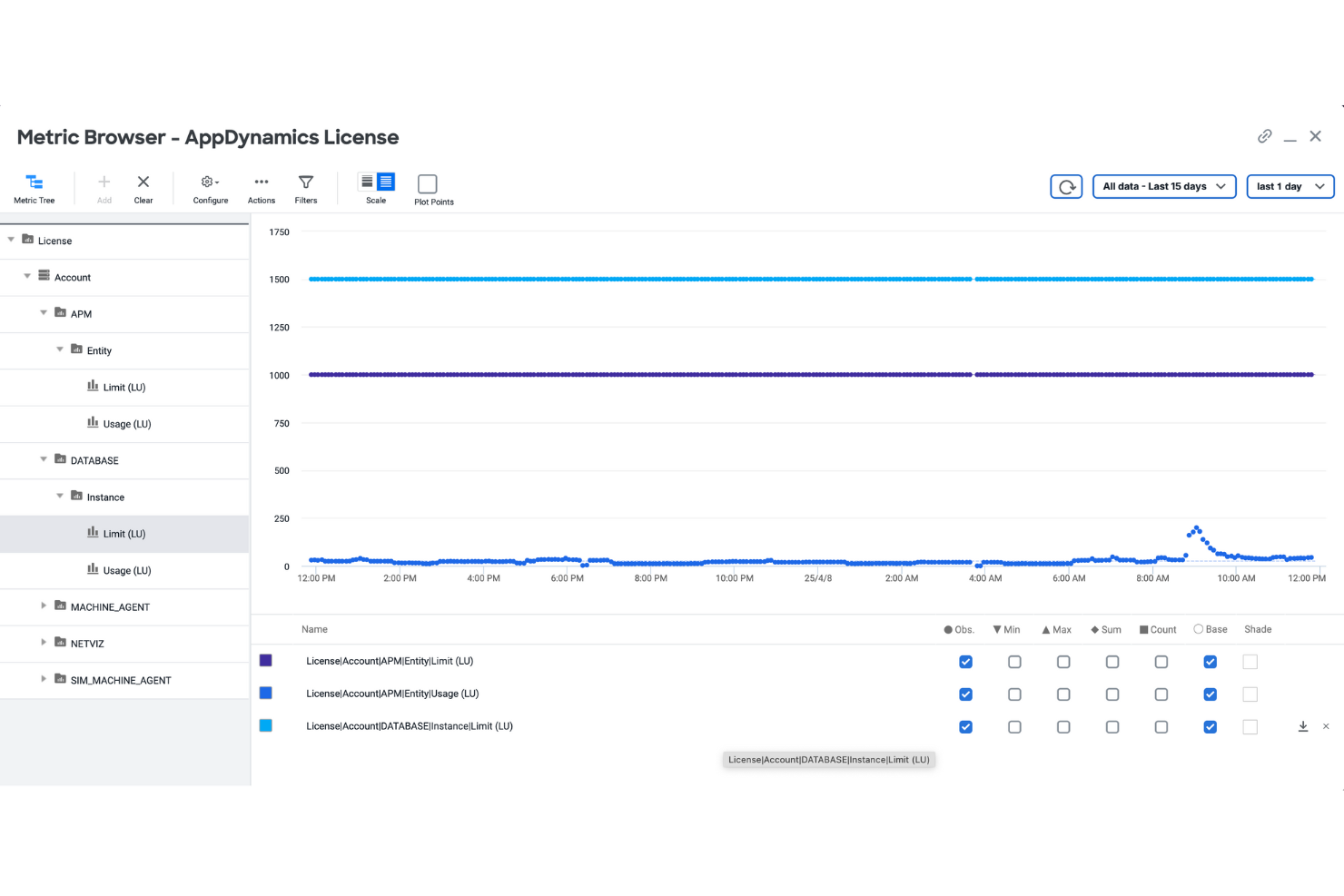The image size is (1344, 896).
Task: Enable Count for DATABASE Instance Limit
Action: click(x=1161, y=727)
